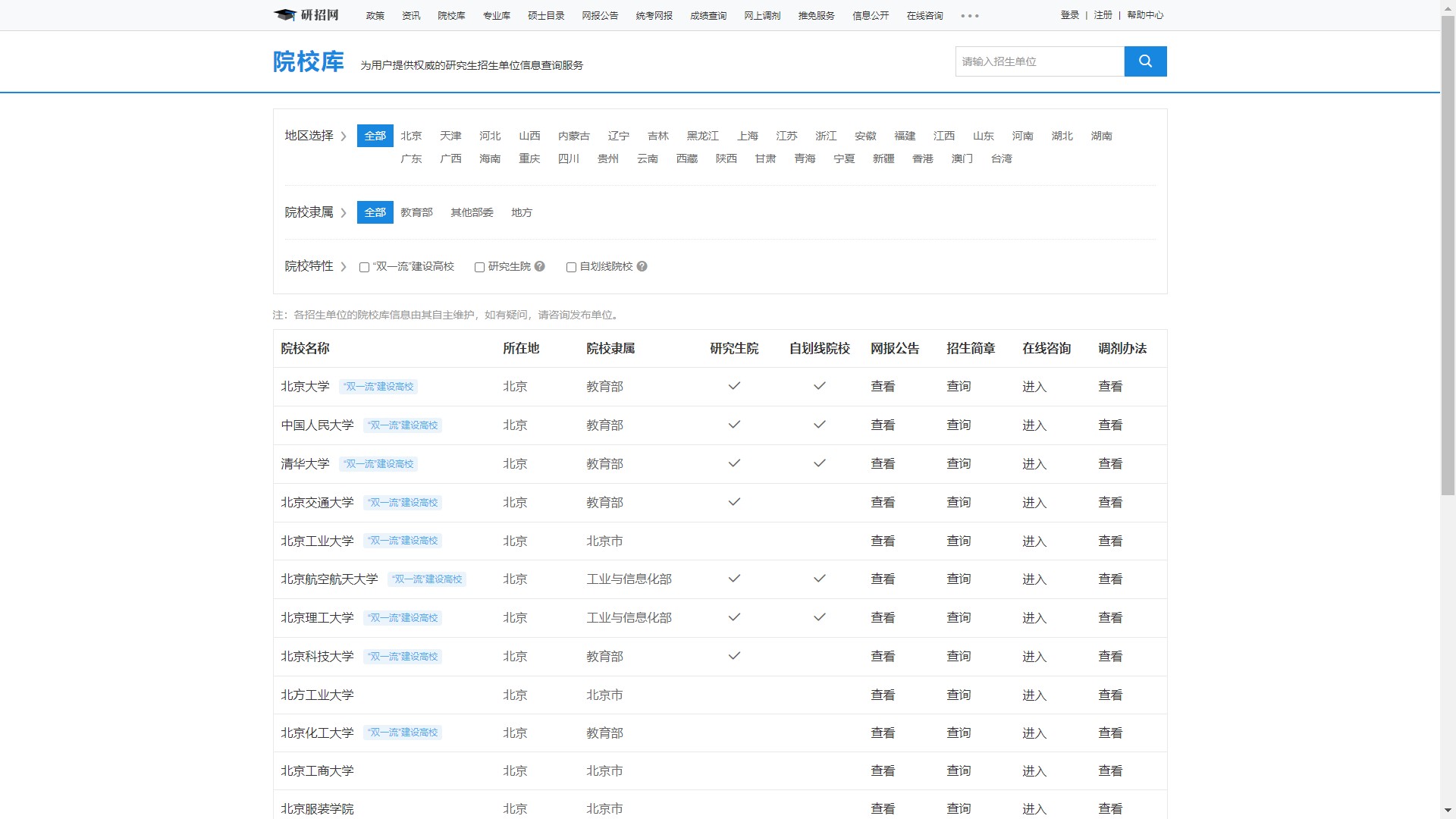
Task: Open the ellipsis more menu in top navigation
Action: [969, 14]
